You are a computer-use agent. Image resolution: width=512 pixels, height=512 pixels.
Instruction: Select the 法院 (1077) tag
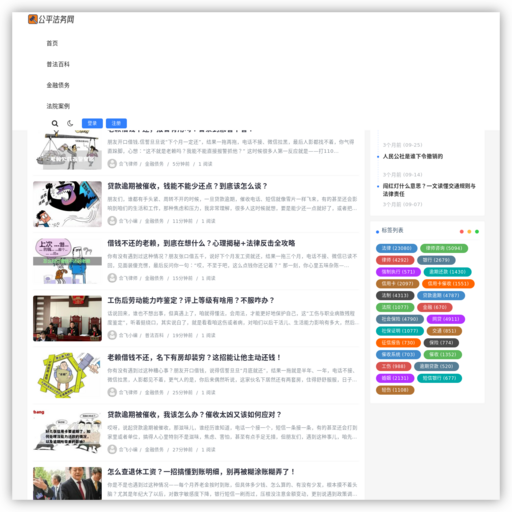point(395,307)
